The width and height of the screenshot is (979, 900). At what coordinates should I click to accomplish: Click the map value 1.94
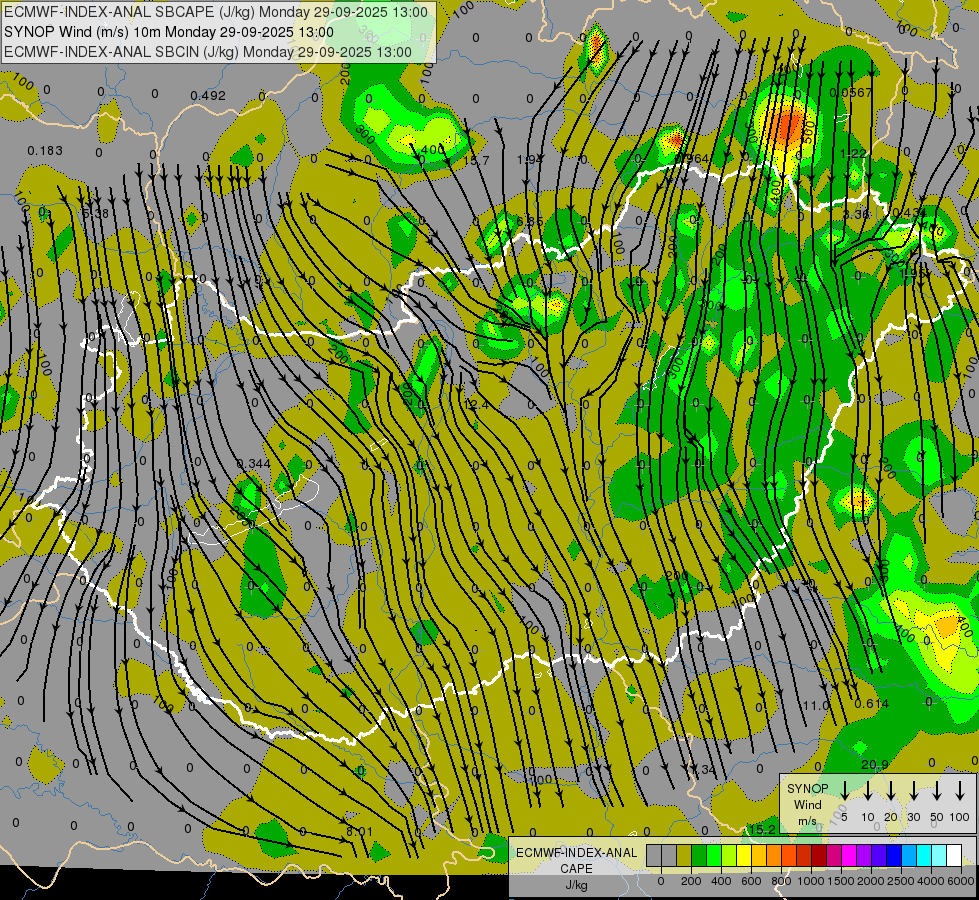[529, 160]
